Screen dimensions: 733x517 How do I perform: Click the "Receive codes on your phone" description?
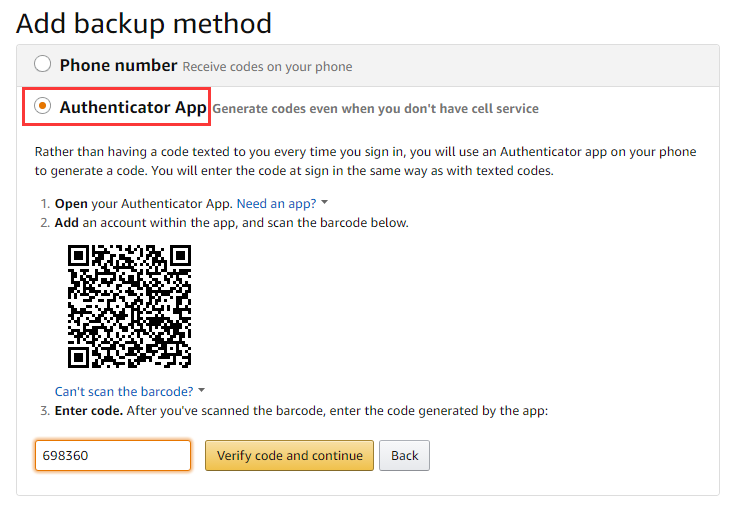267,67
